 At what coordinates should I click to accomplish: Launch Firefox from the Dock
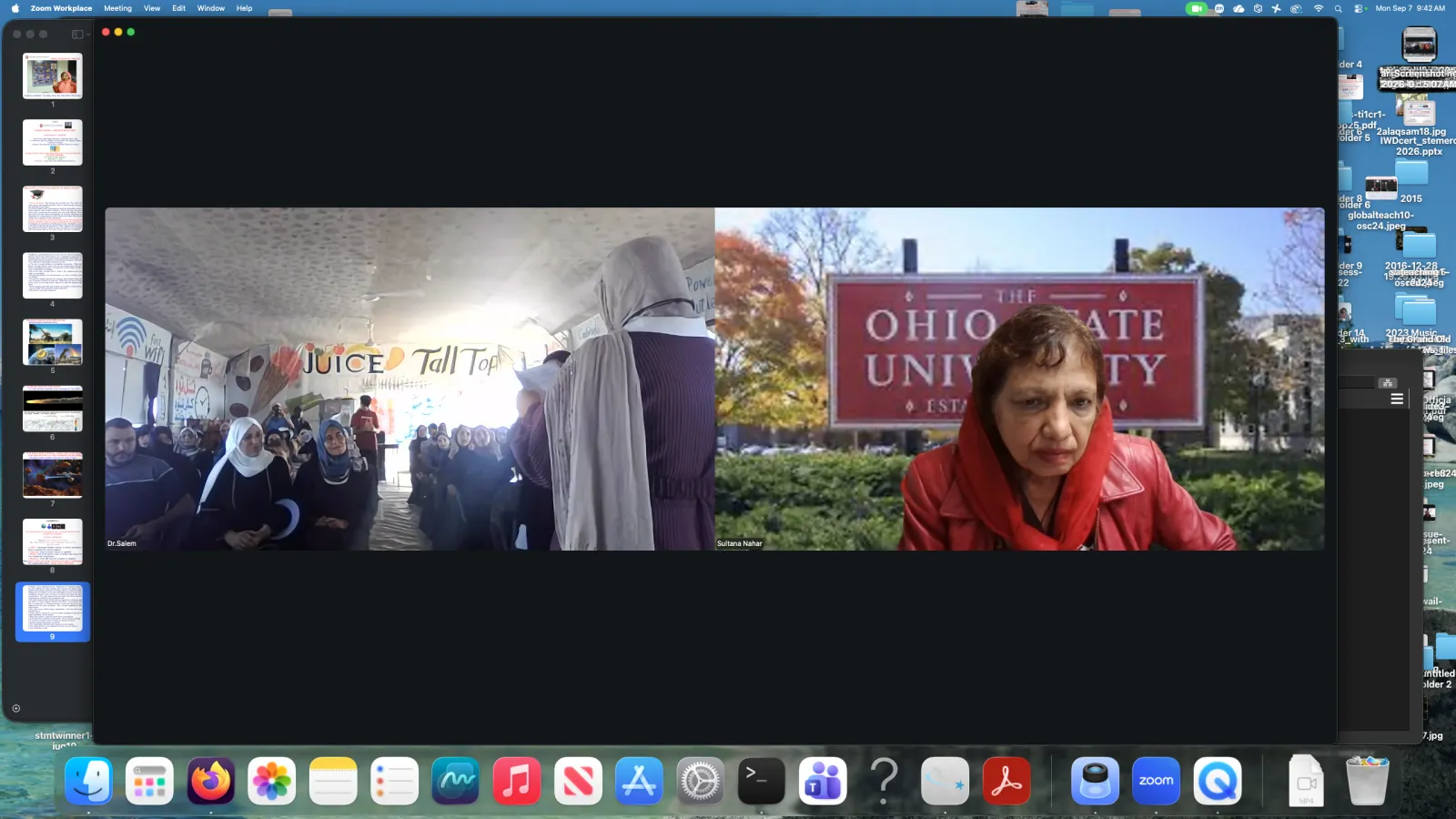tap(211, 781)
